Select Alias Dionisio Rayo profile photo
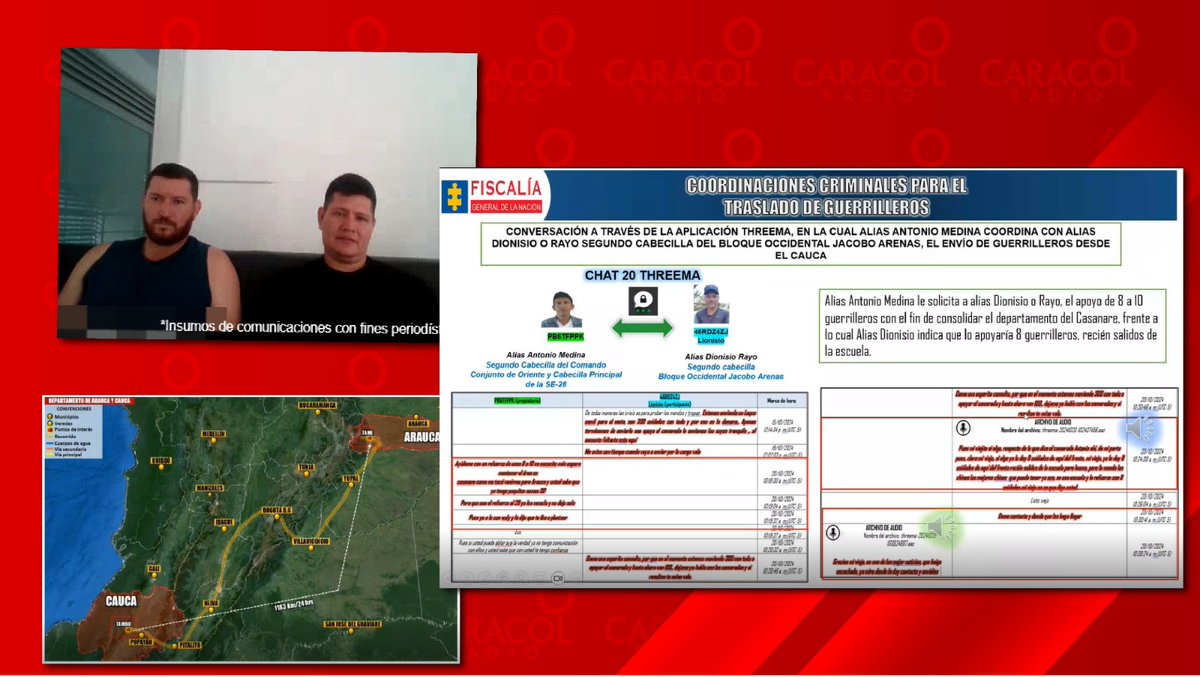This screenshot has width=1200, height=677. [710, 306]
